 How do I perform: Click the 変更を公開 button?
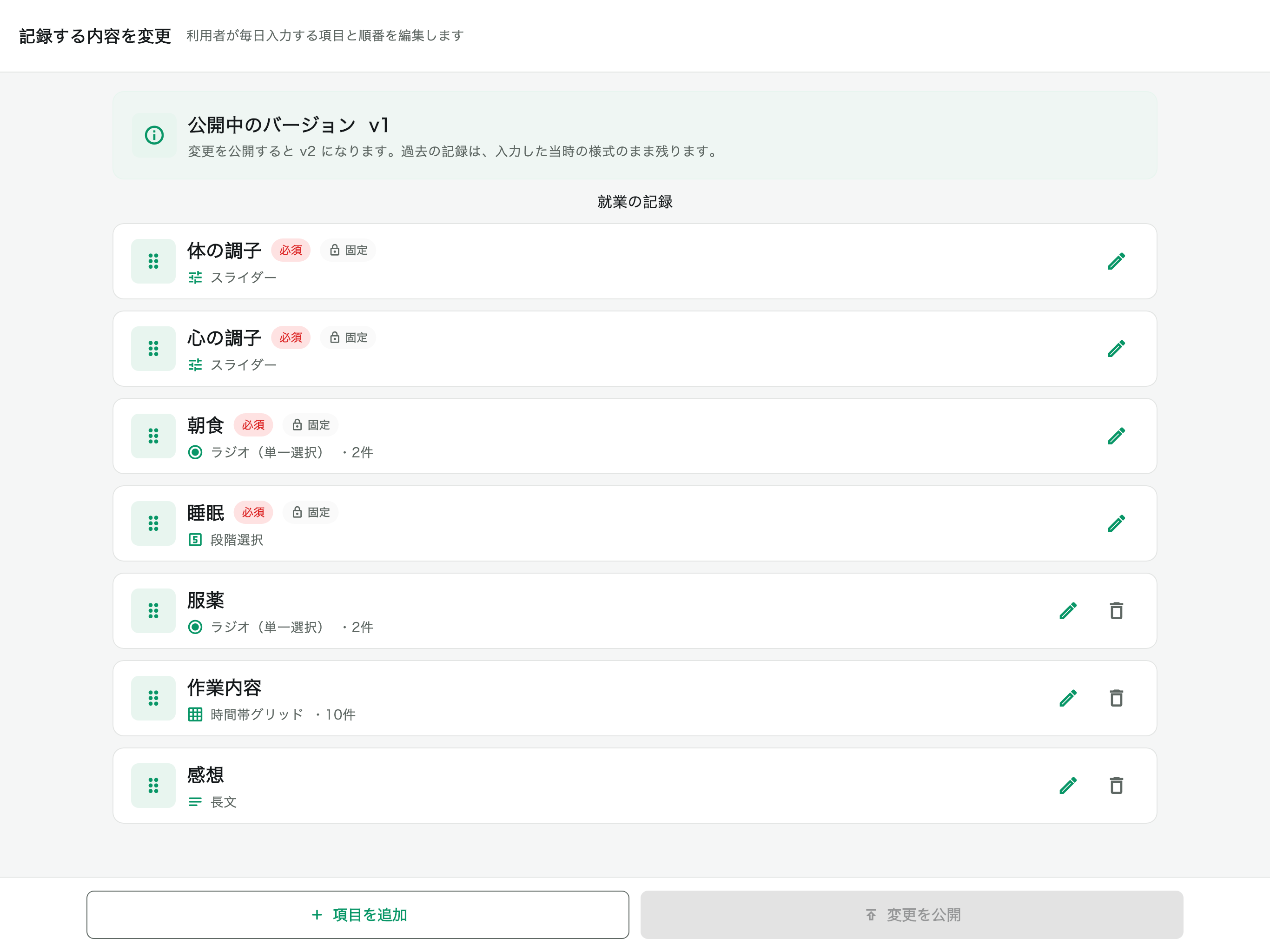pos(912,915)
